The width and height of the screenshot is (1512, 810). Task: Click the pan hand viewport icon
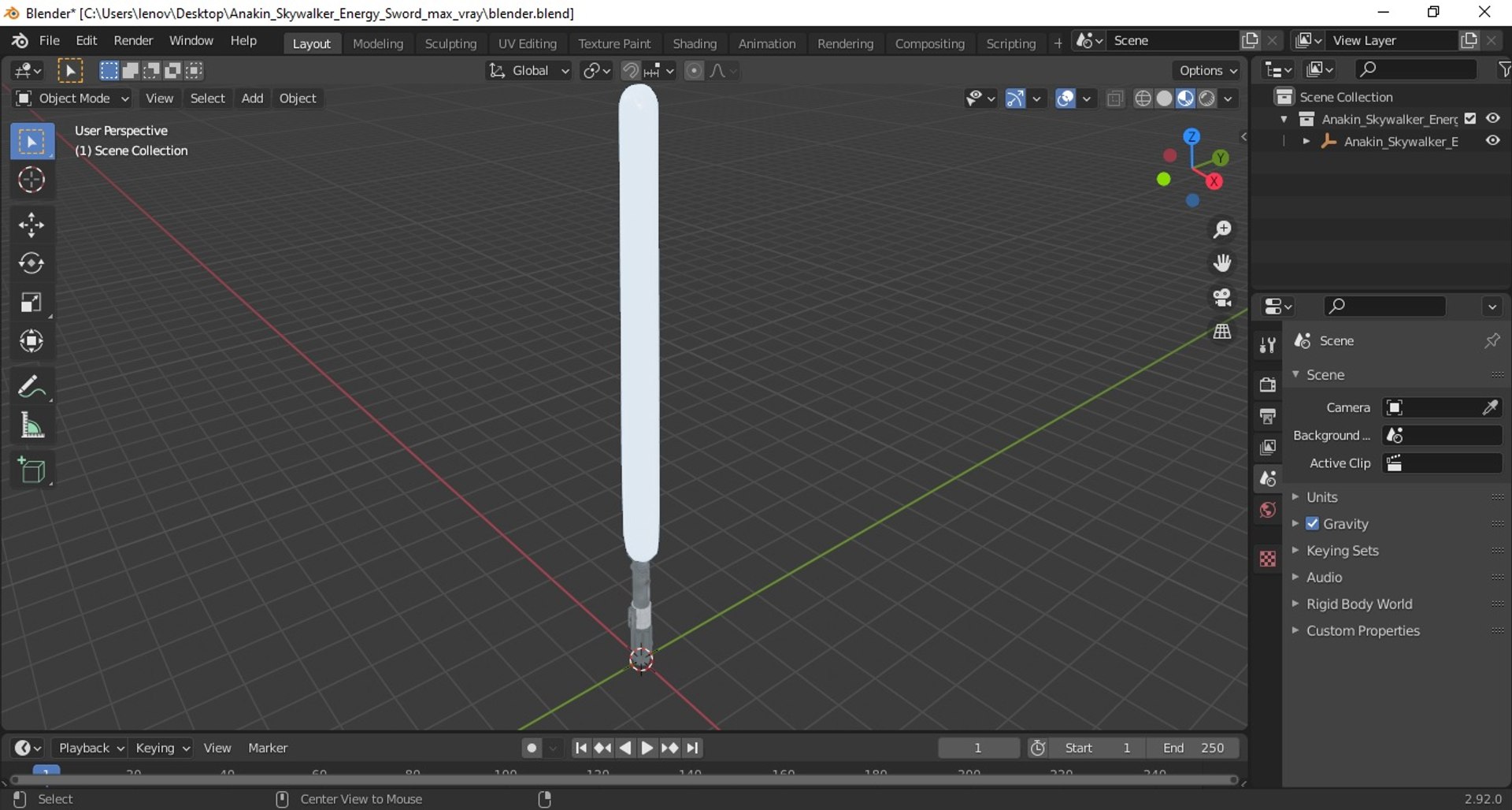tap(1222, 263)
